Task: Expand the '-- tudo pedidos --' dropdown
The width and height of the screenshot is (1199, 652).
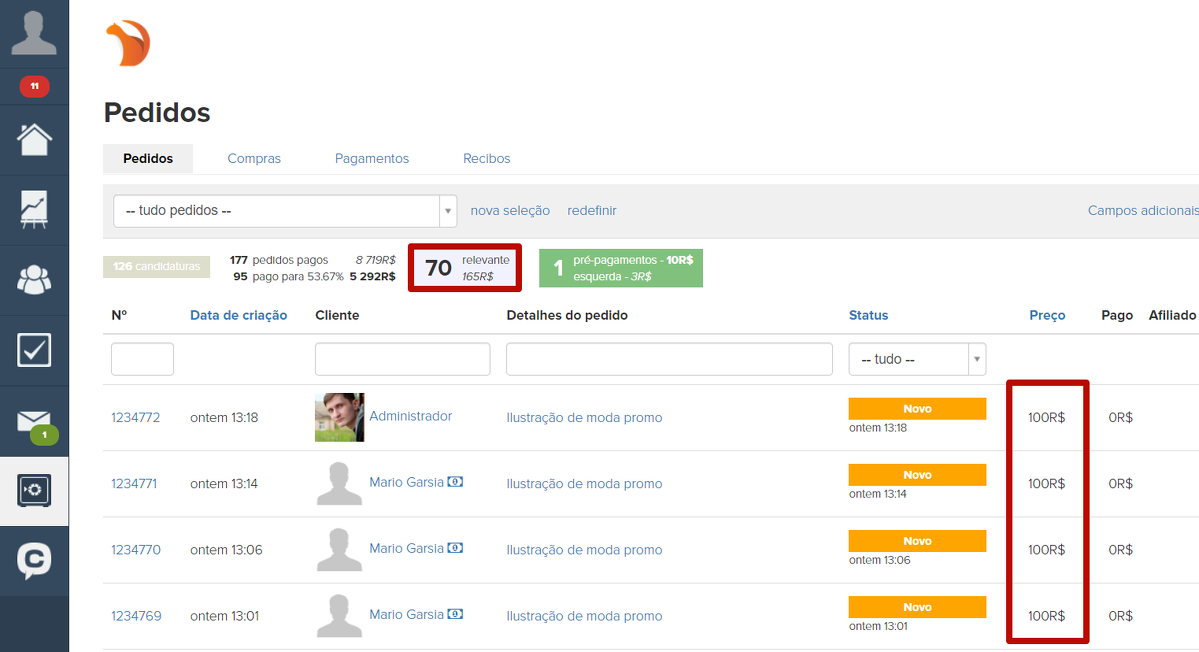Action: click(285, 211)
